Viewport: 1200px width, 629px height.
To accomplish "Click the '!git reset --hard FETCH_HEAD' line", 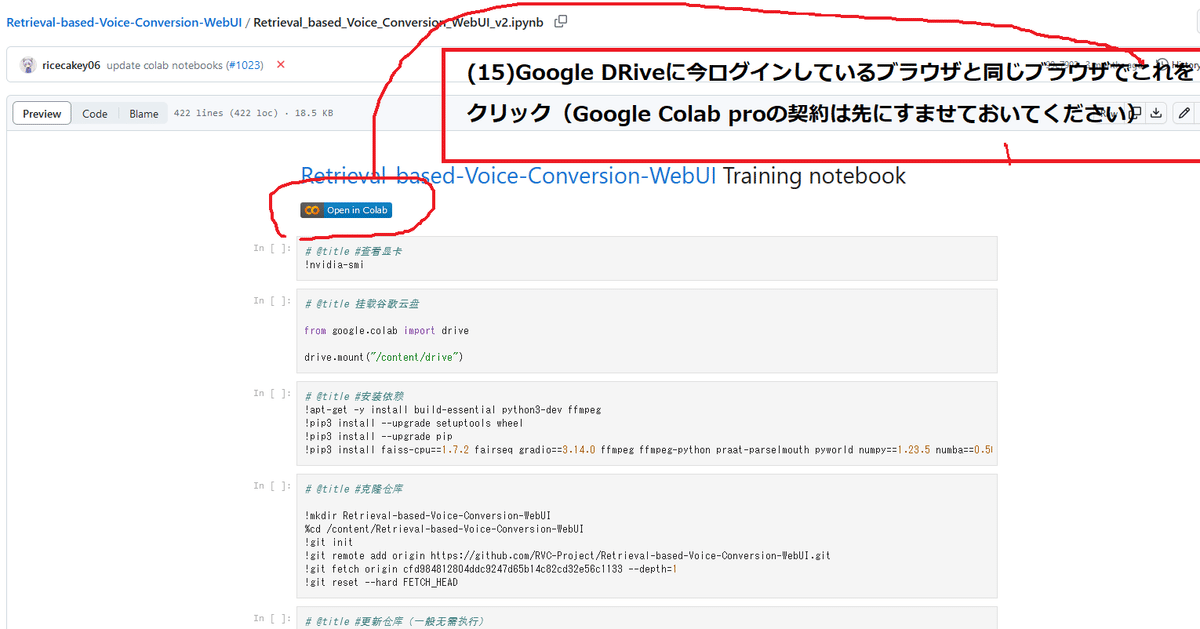I will (381, 582).
